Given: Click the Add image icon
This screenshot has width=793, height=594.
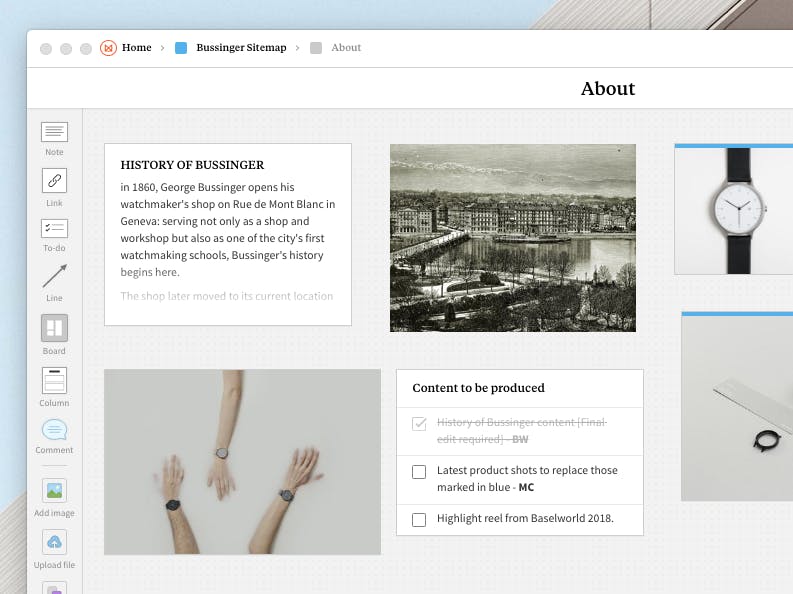Looking at the screenshot, I should pyautogui.click(x=54, y=490).
